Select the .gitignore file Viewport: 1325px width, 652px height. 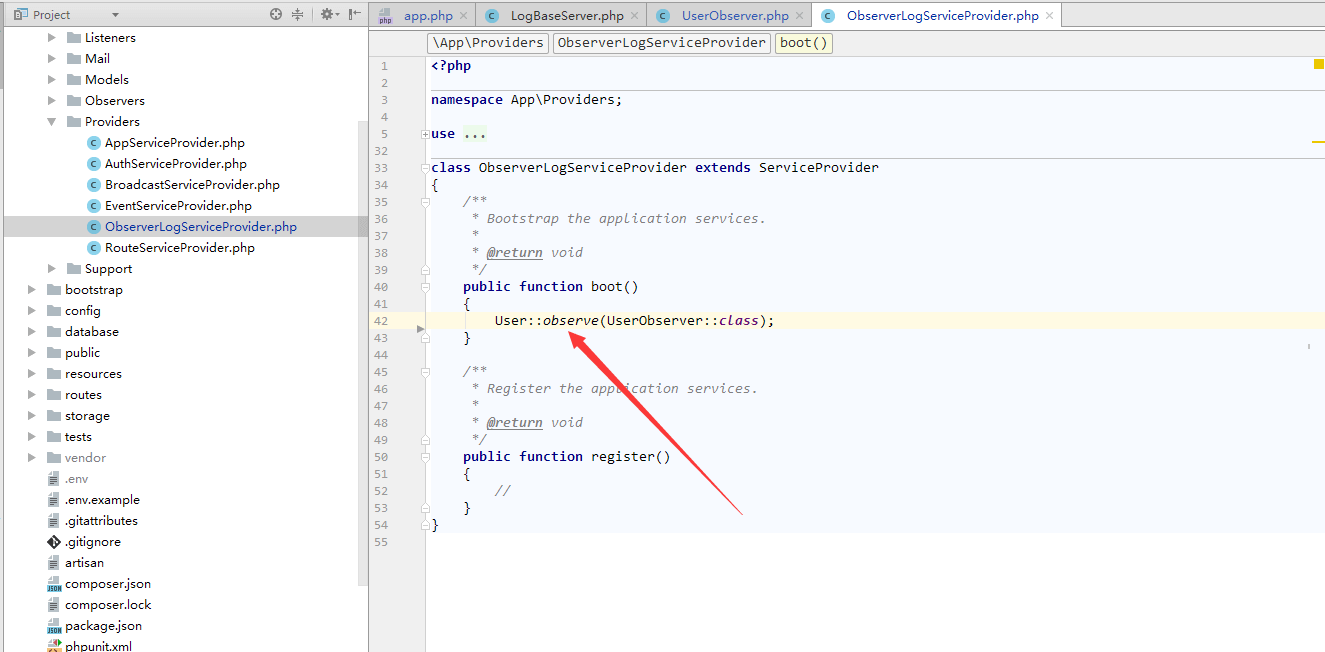pyautogui.click(x=93, y=541)
